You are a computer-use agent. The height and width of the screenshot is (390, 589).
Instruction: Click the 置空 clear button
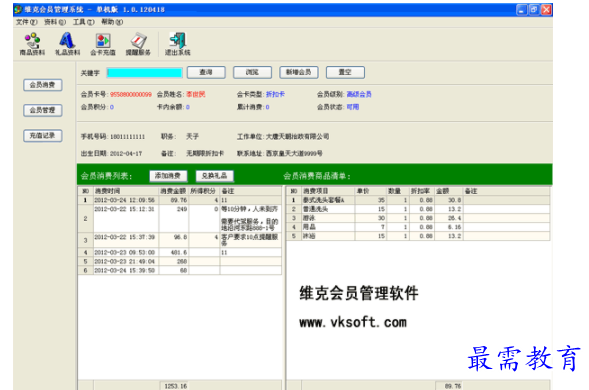coord(345,72)
